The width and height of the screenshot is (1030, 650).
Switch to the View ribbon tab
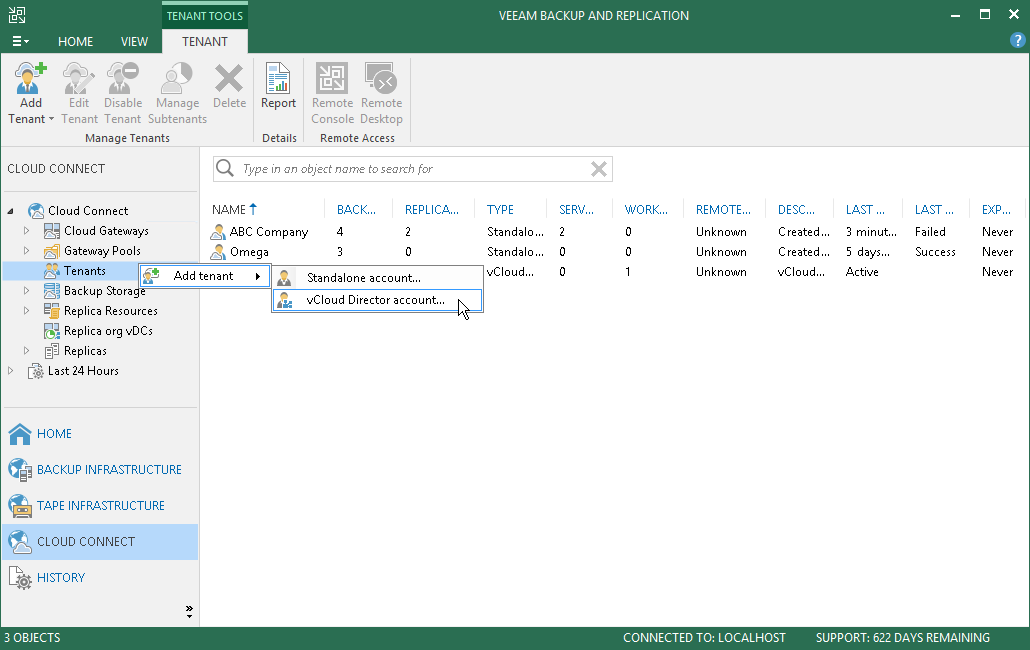point(134,41)
